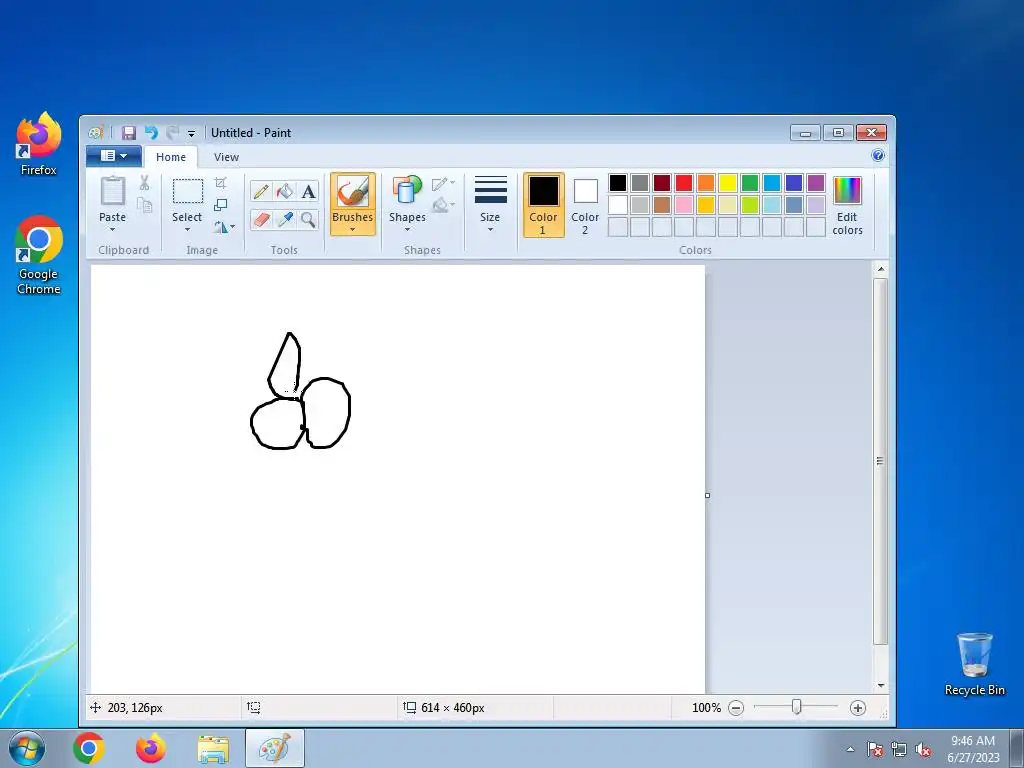
Task: Click Paint application icon in title bar
Action: 96,133
